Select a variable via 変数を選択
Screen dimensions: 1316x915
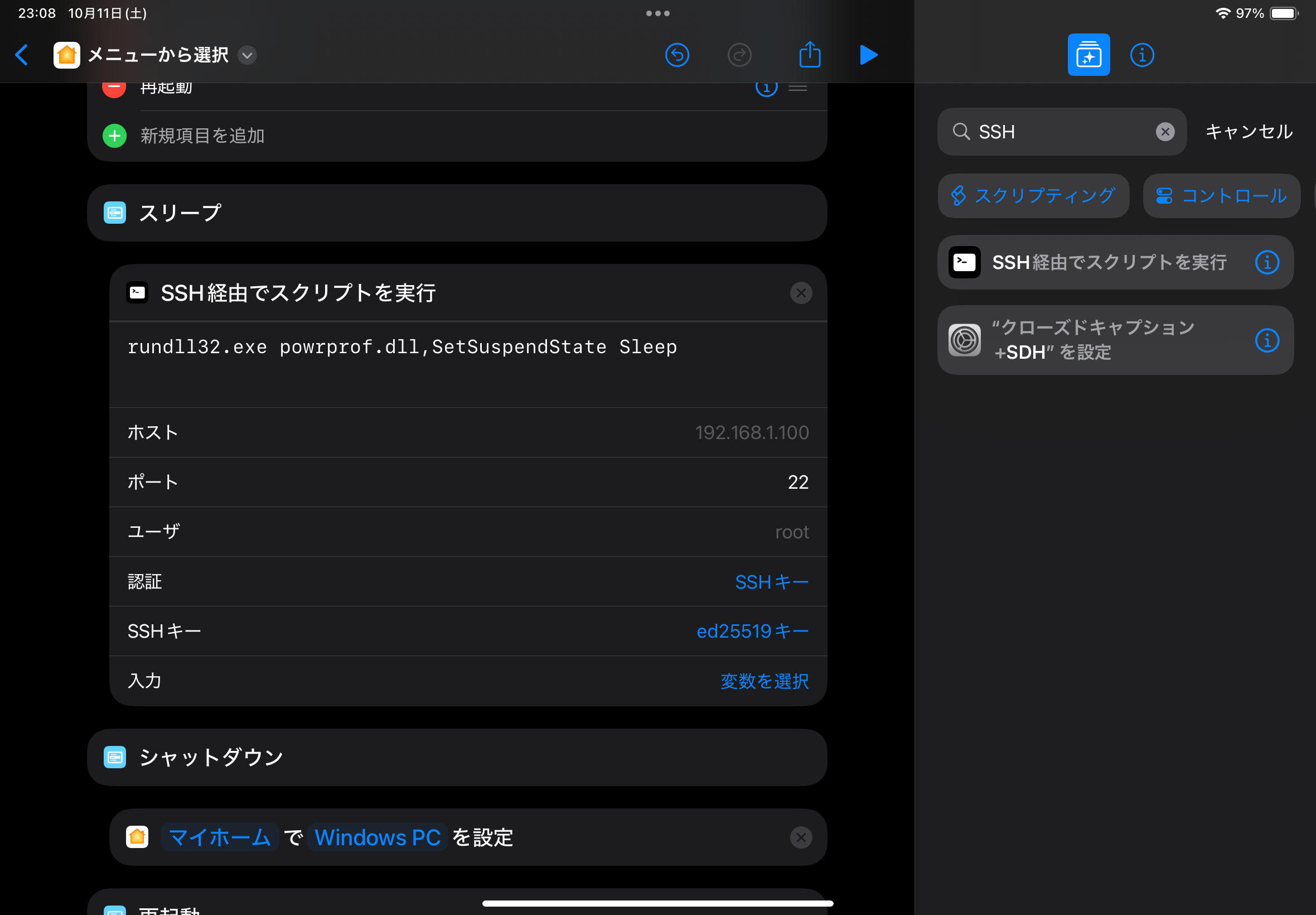tap(765, 681)
